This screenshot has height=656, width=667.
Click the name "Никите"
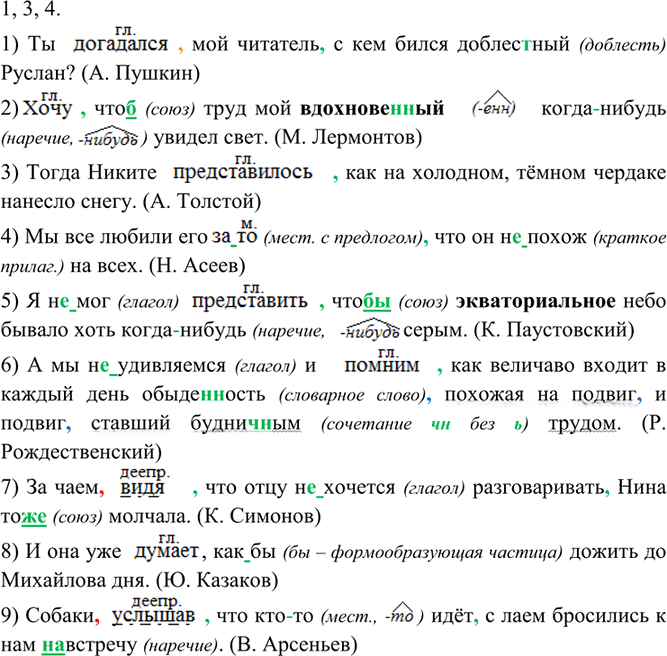point(123,172)
